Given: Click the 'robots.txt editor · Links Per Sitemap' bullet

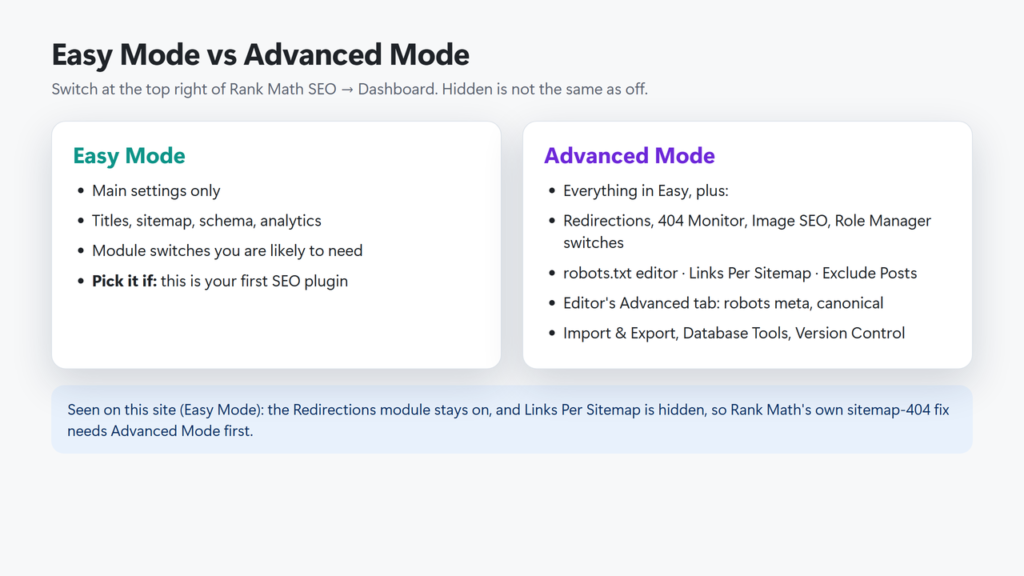Looking at the screenshot, I should click(x=740, y=273).
